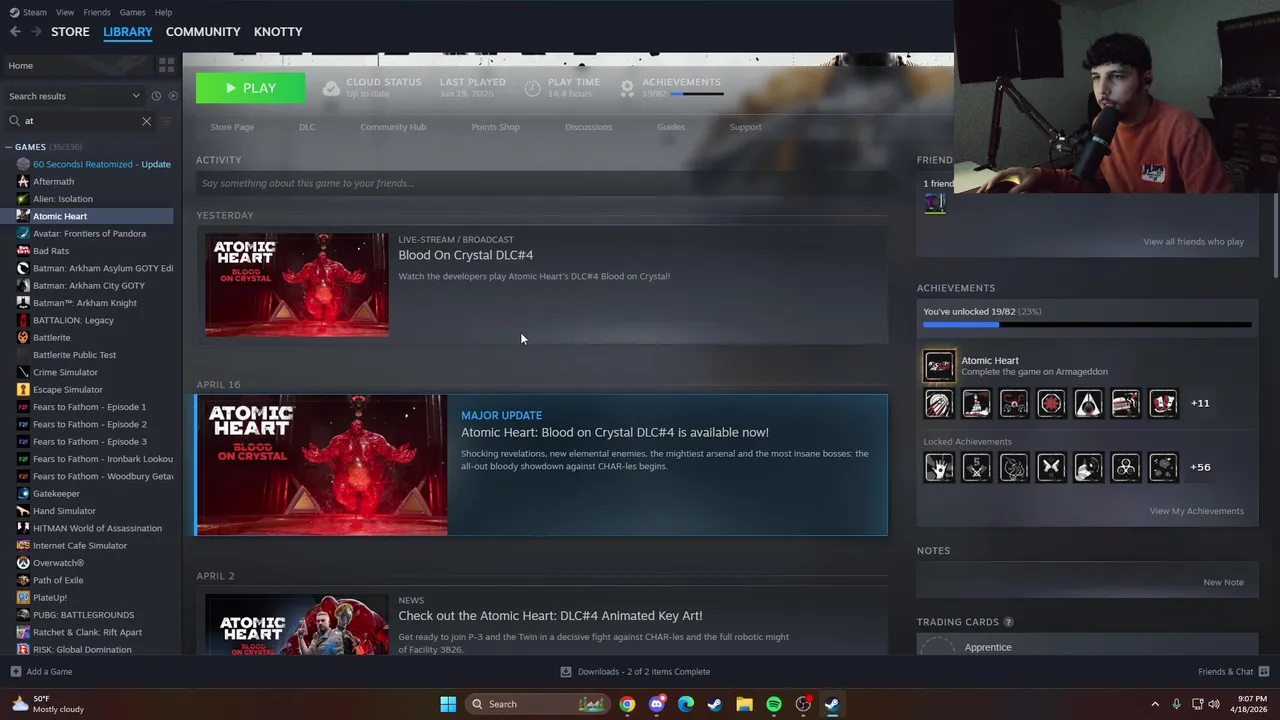Click the friend avatar who plays

935,203
